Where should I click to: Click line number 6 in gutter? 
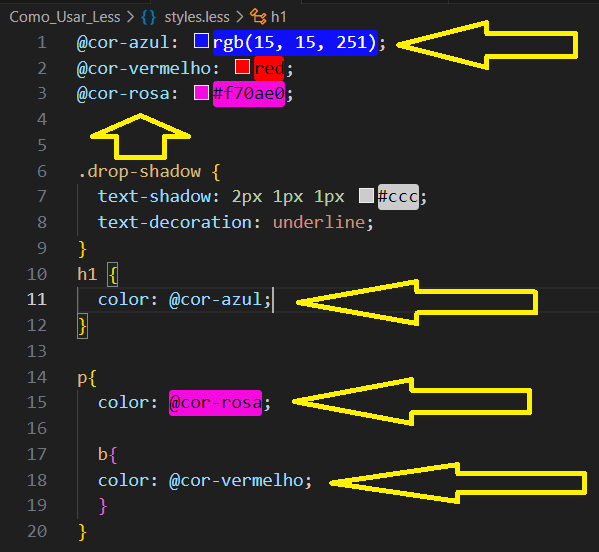(42, 171)
